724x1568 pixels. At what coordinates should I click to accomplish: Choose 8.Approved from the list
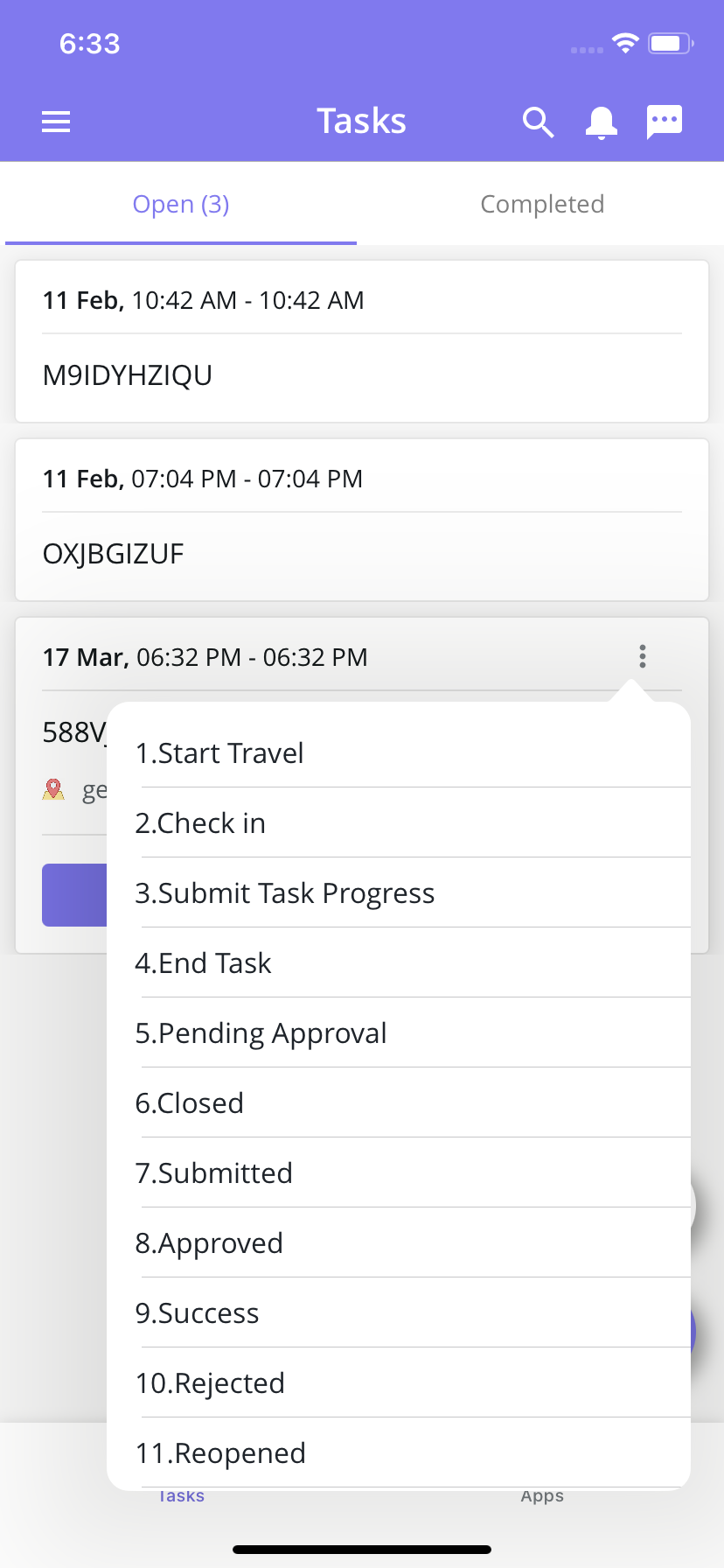(399, 1242)
